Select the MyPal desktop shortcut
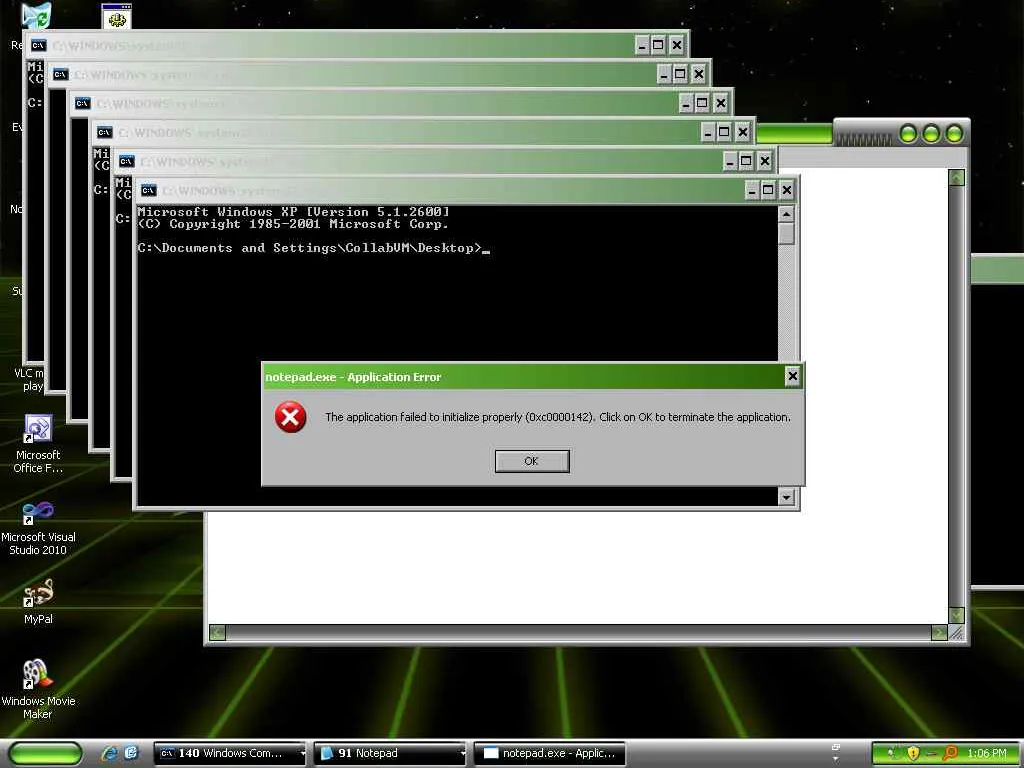This screenshot has height=768, width=1024. (x=38, y=602)
